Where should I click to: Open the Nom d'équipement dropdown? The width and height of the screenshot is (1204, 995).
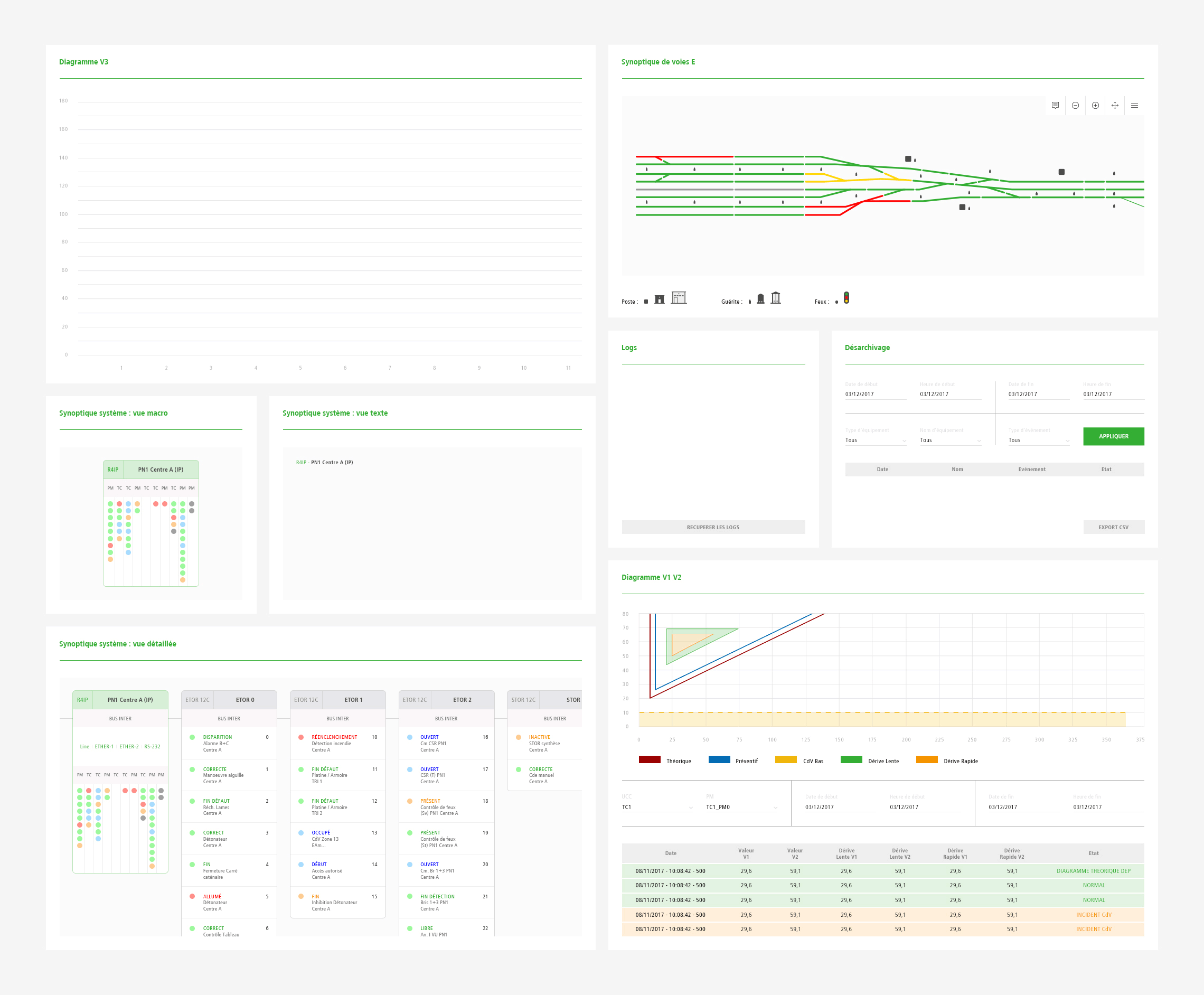click(949, 440)
